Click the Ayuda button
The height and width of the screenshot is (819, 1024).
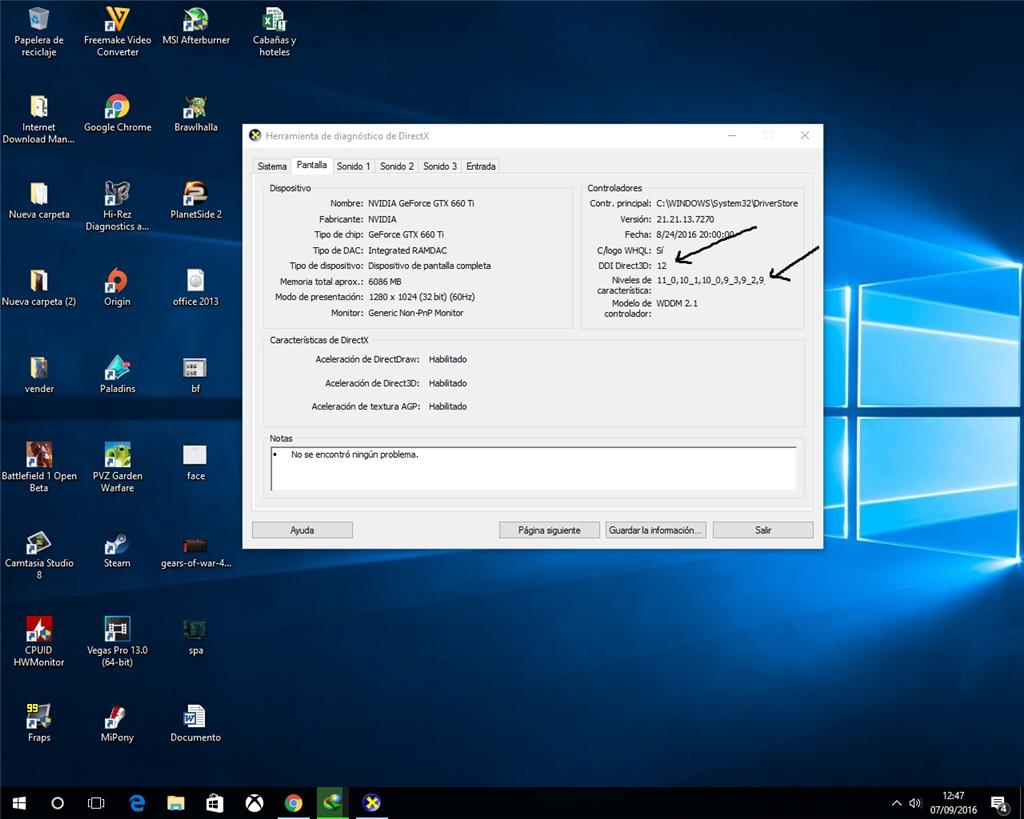pos(302,530)
